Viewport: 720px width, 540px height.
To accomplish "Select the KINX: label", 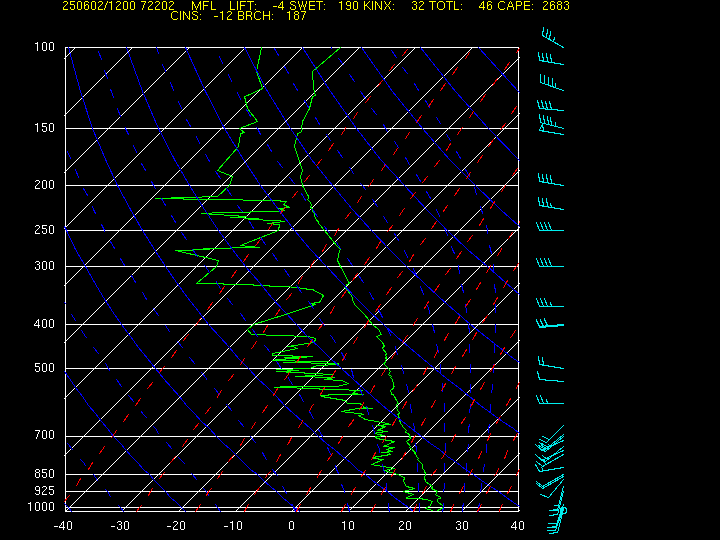I will point(379,6).
